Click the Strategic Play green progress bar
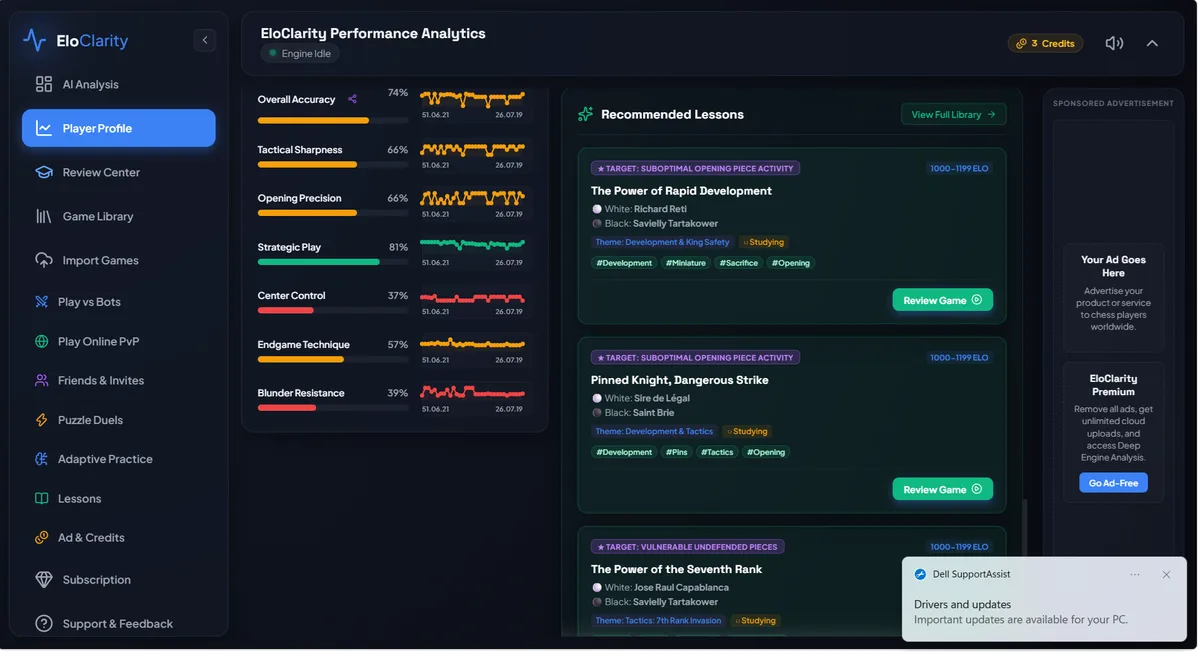 tap(333, 262)
